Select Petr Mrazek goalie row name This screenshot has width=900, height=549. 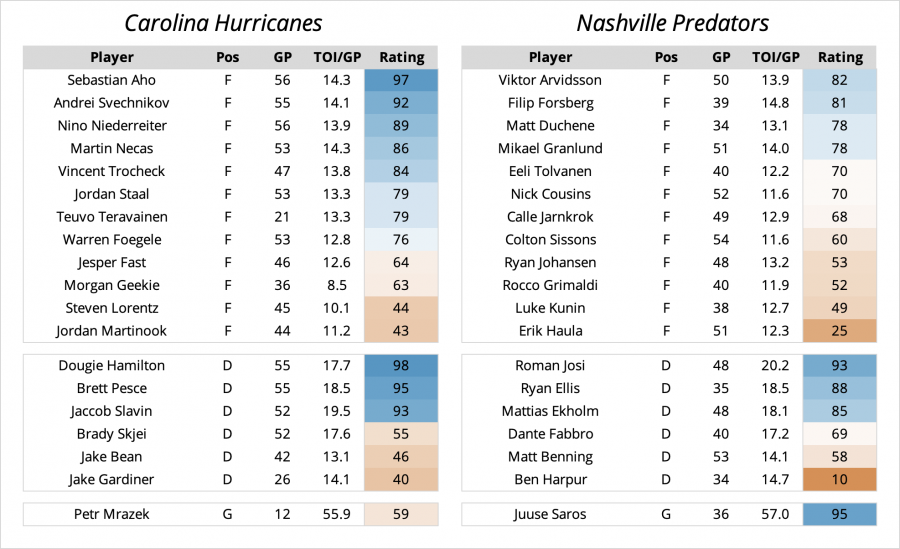112,515
